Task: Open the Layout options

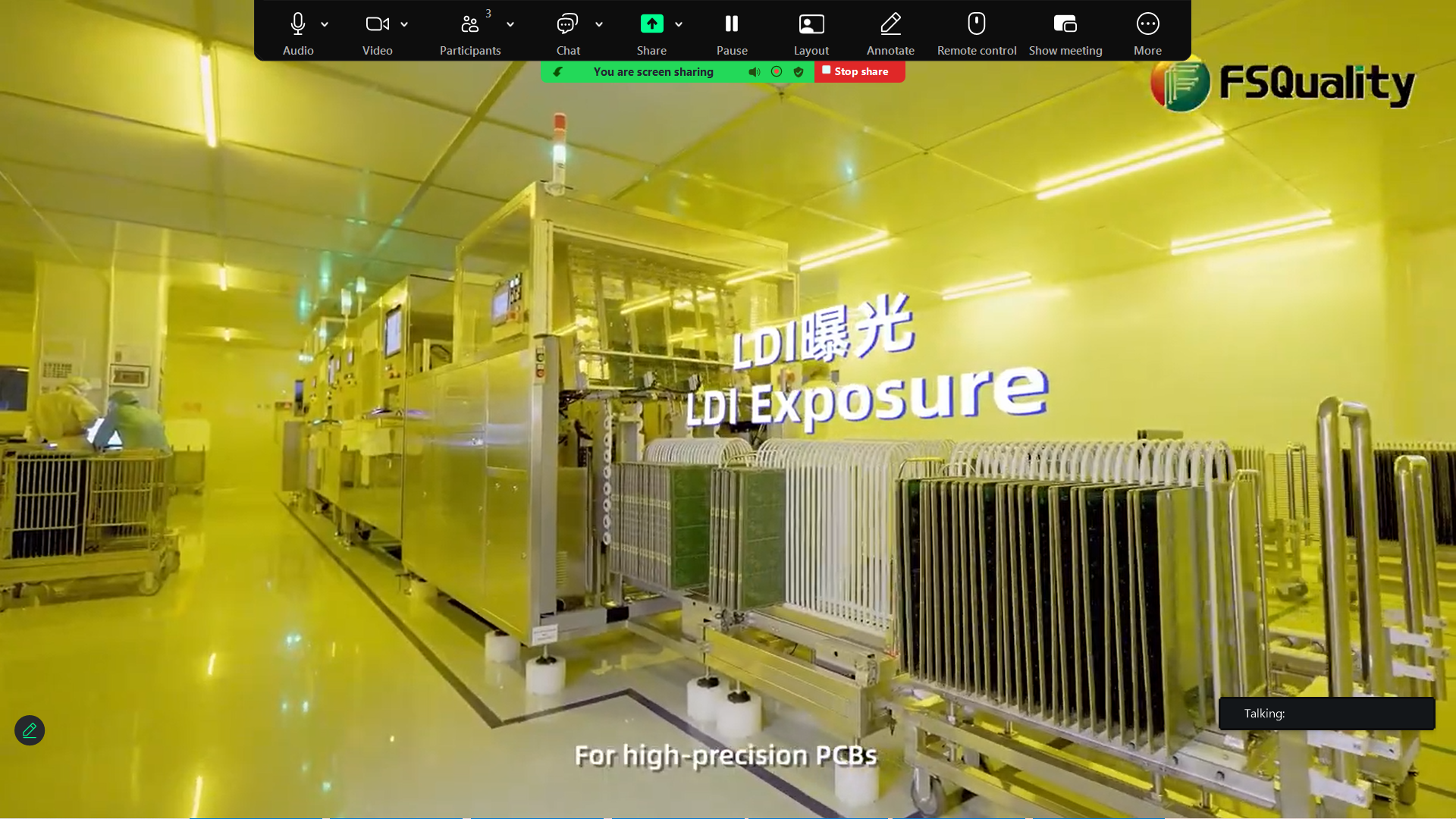Action: 811,24
